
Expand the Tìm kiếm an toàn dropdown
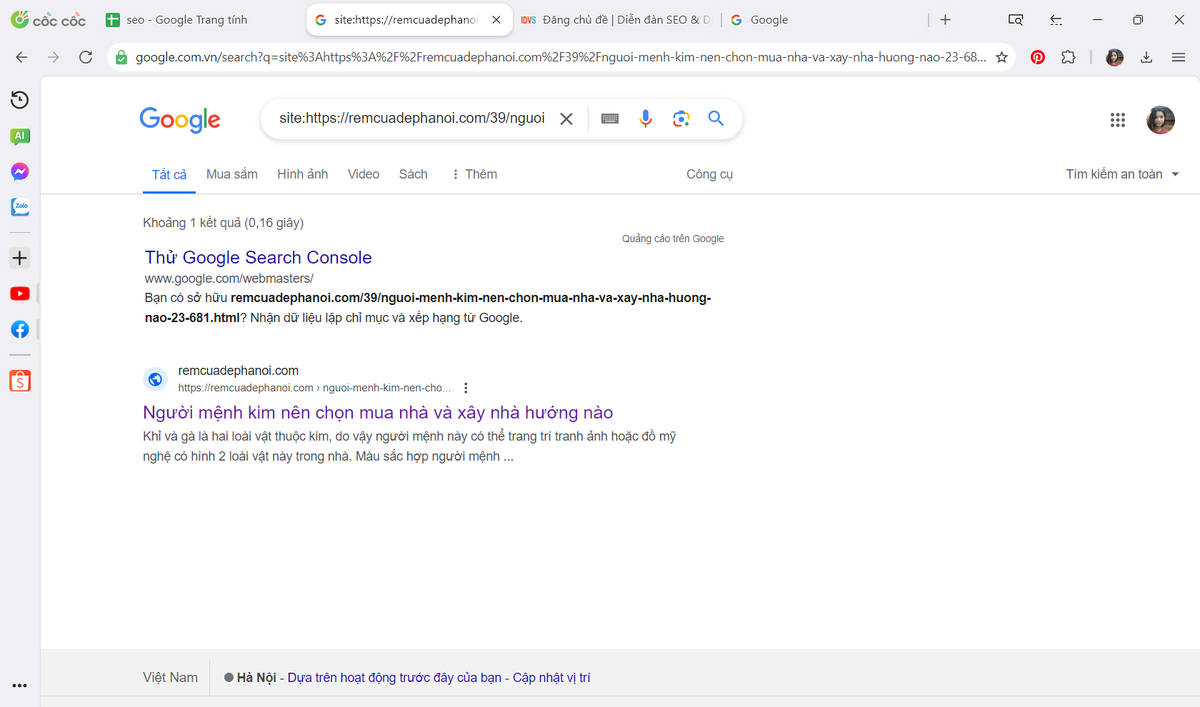[1123, 174]
